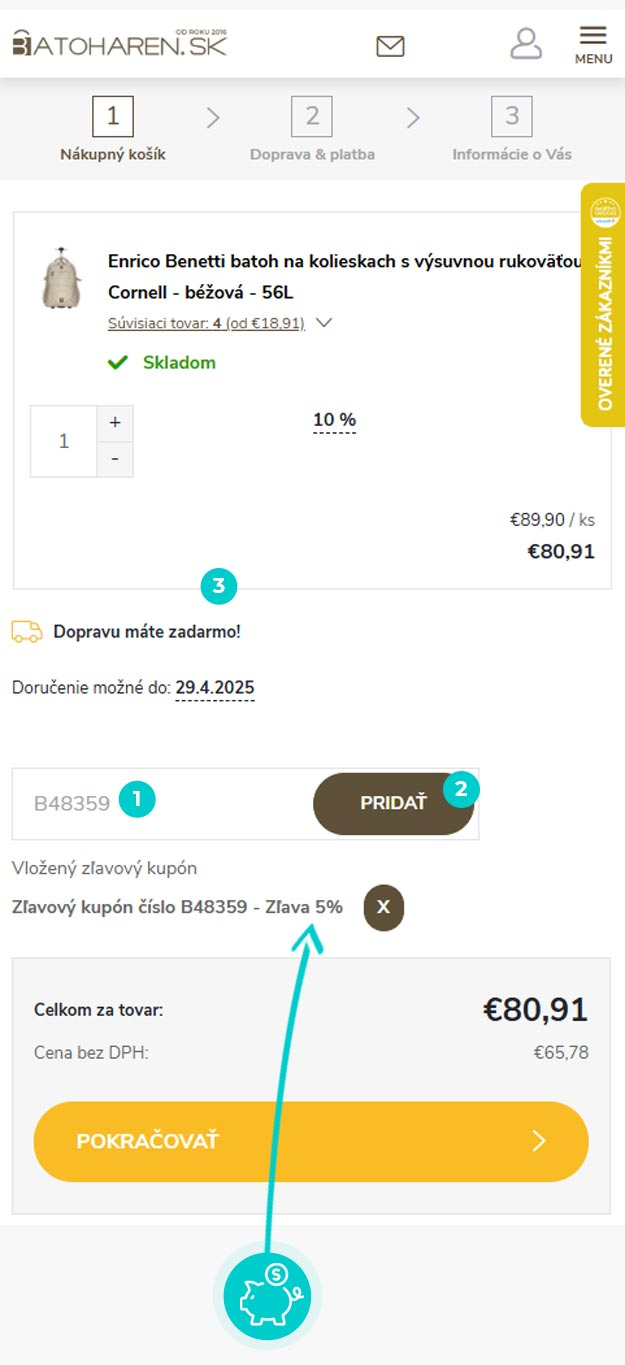
Task: Go to step 2 Doprava & platba
Action: pos(312,130)
